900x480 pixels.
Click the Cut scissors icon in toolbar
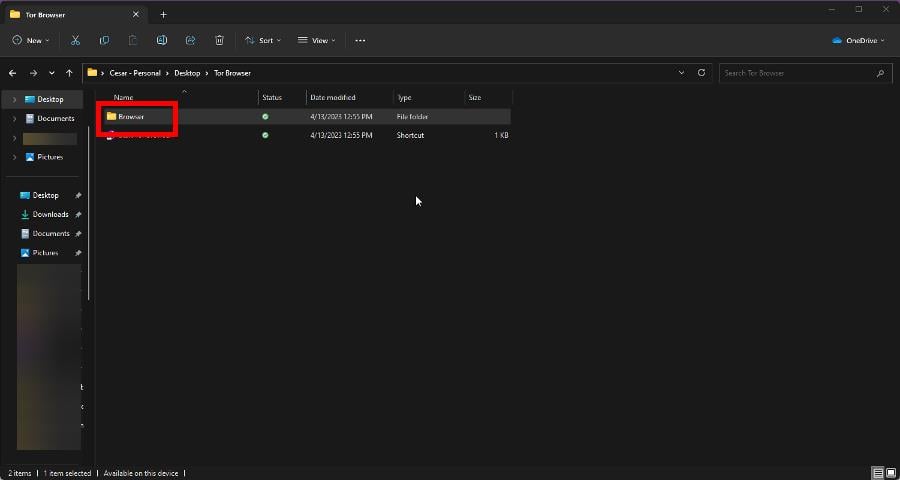(75, 40)
